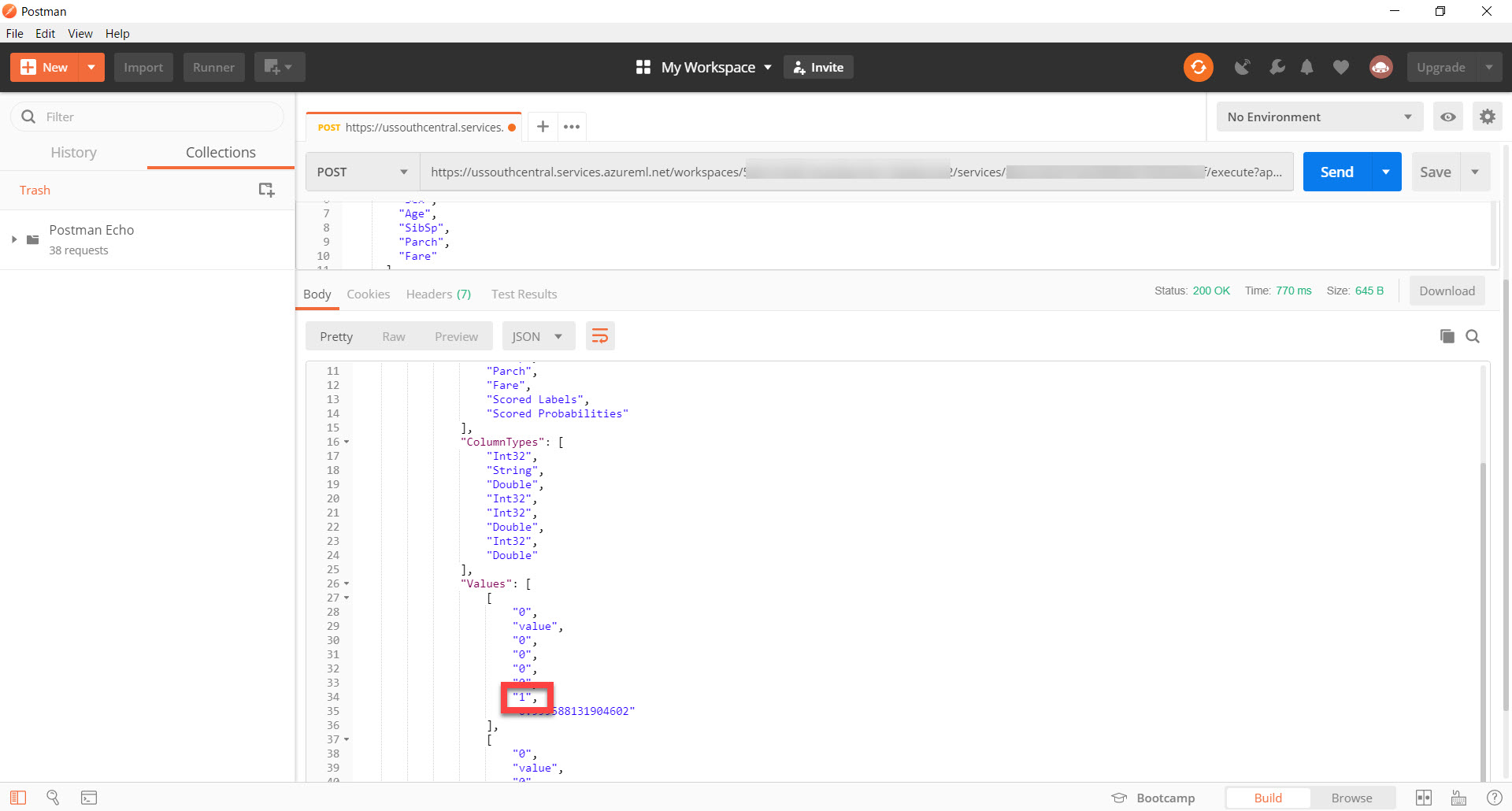Open the help question mark icon
The image size is (1512, 811).
click(1494, 798)
